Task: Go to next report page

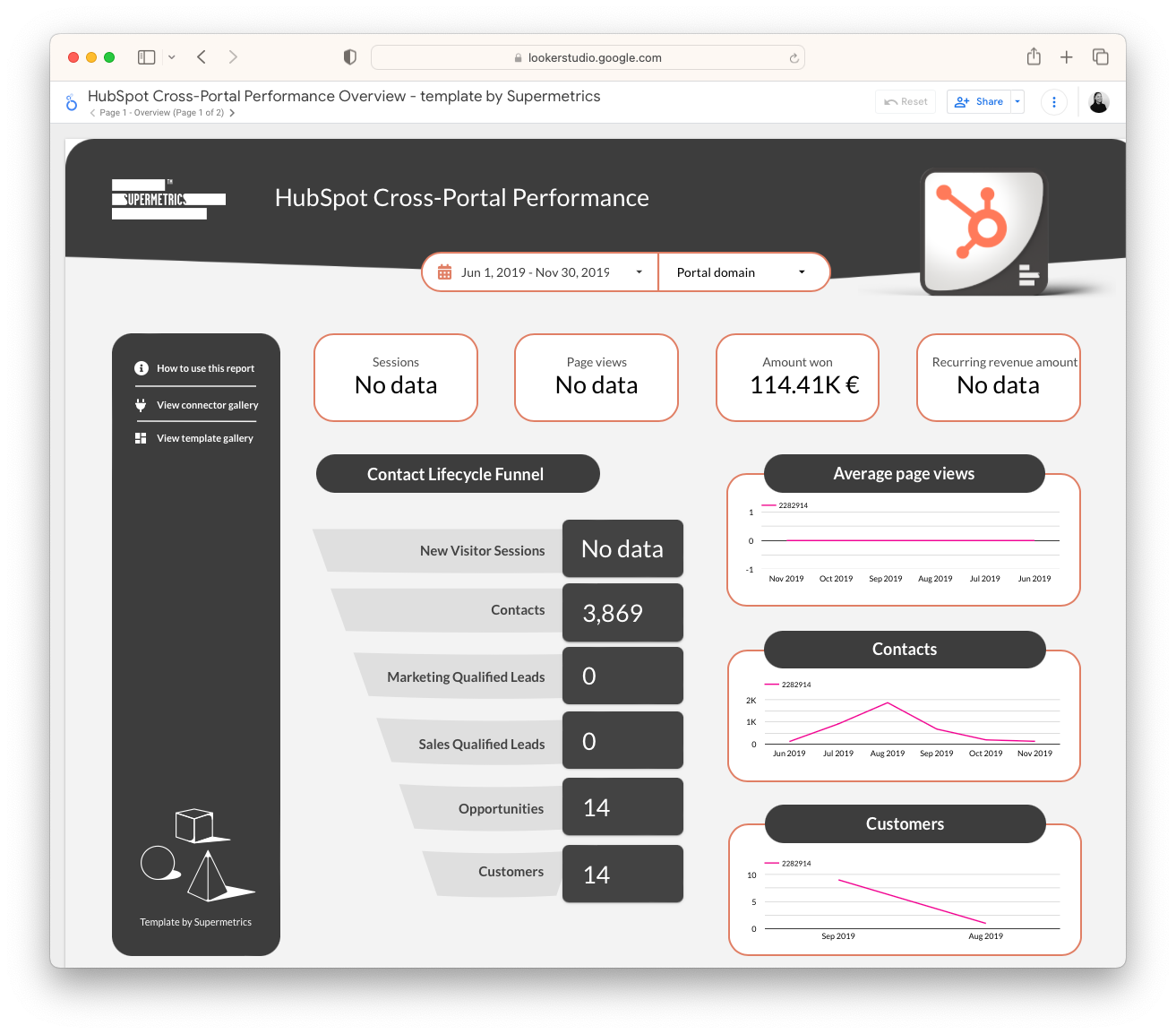Action: click(232, 113)
